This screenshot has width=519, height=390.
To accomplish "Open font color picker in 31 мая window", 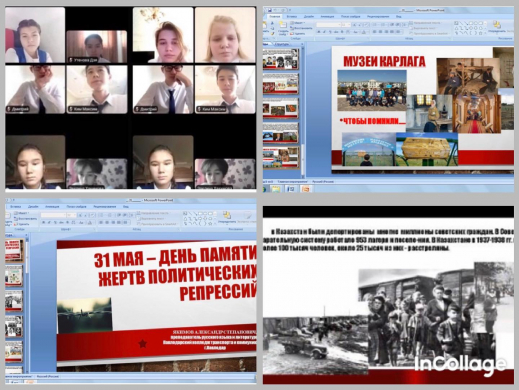I will point(90,222).
